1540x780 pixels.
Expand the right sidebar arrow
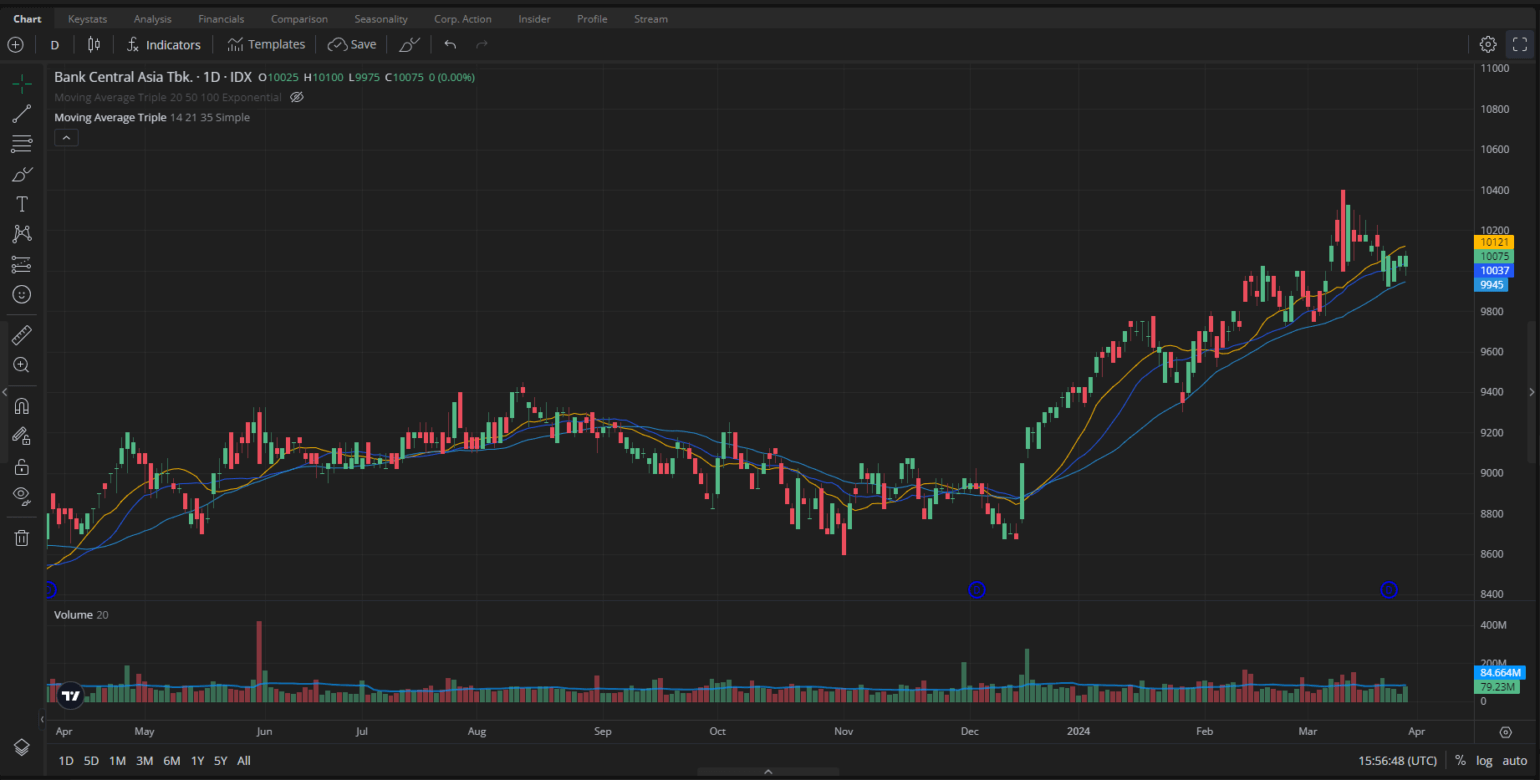(1532, 392)
